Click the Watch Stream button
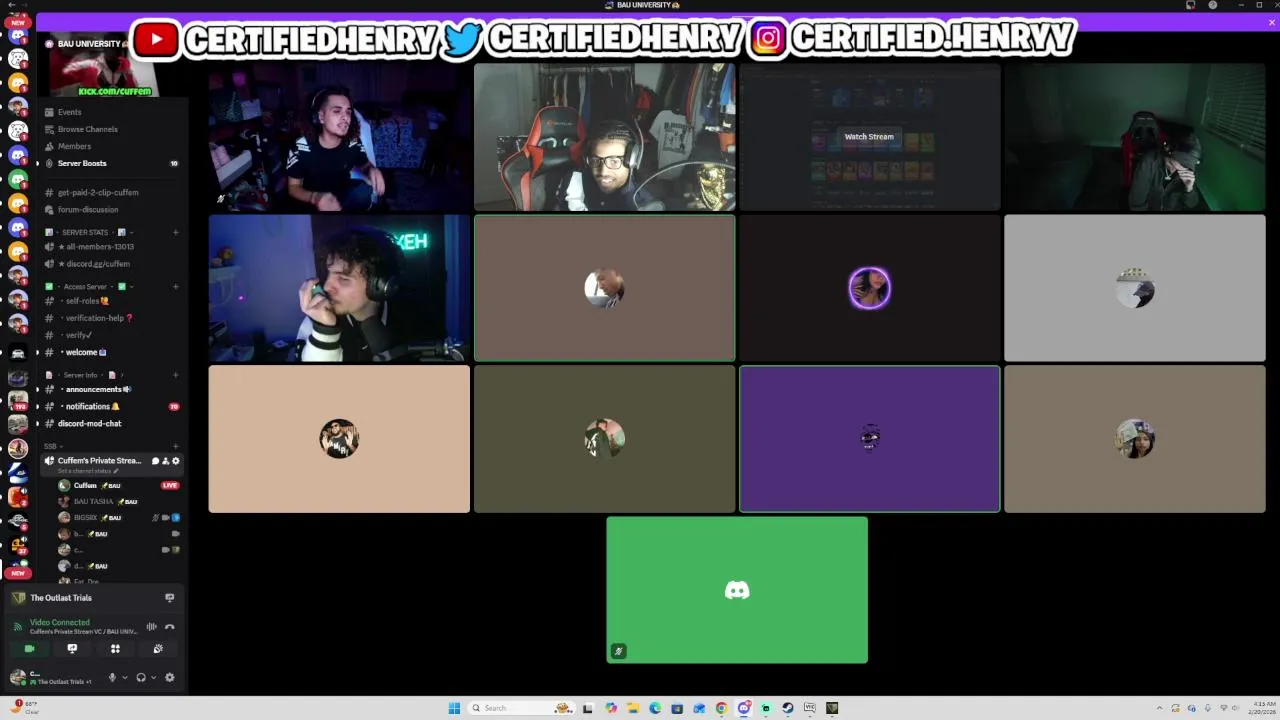 (869, 137)
